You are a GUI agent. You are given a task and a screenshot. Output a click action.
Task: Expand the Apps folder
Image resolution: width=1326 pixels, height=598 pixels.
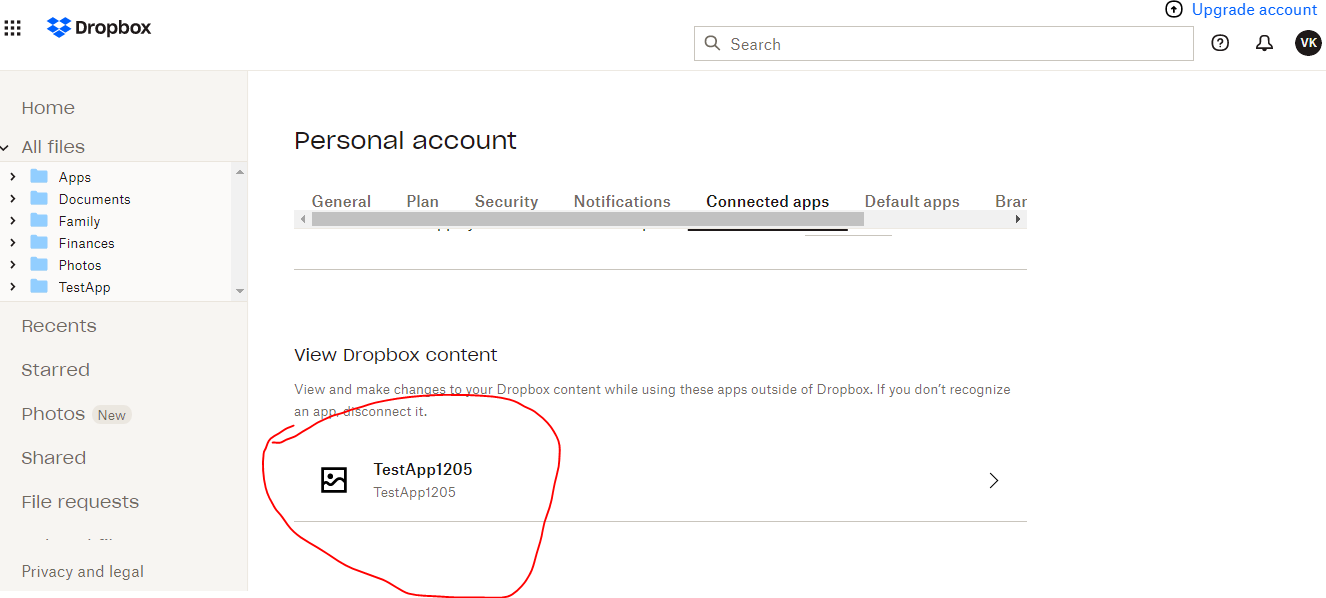pos(12,177)
